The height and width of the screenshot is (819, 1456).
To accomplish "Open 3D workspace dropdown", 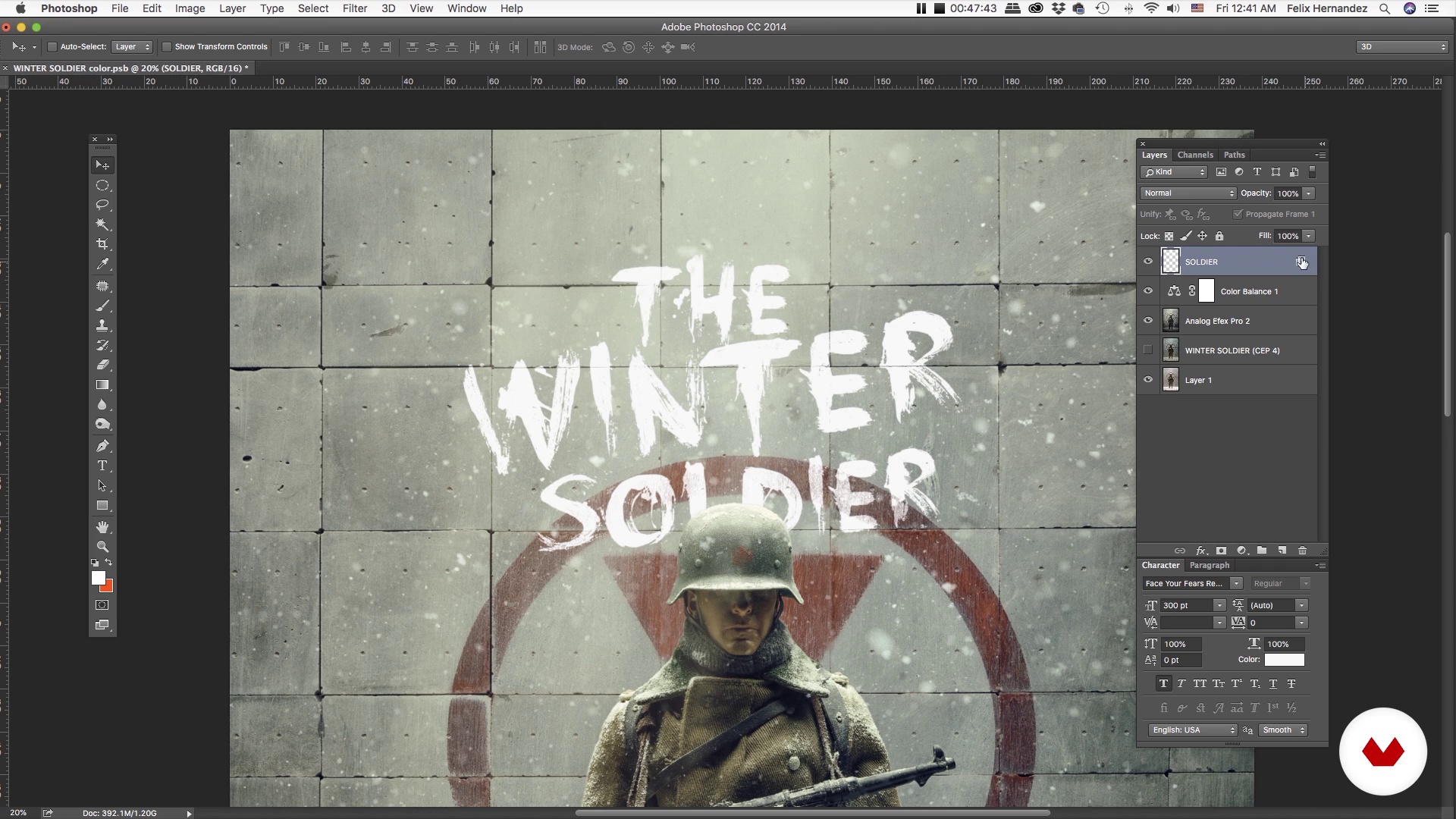I will 1403,47.
